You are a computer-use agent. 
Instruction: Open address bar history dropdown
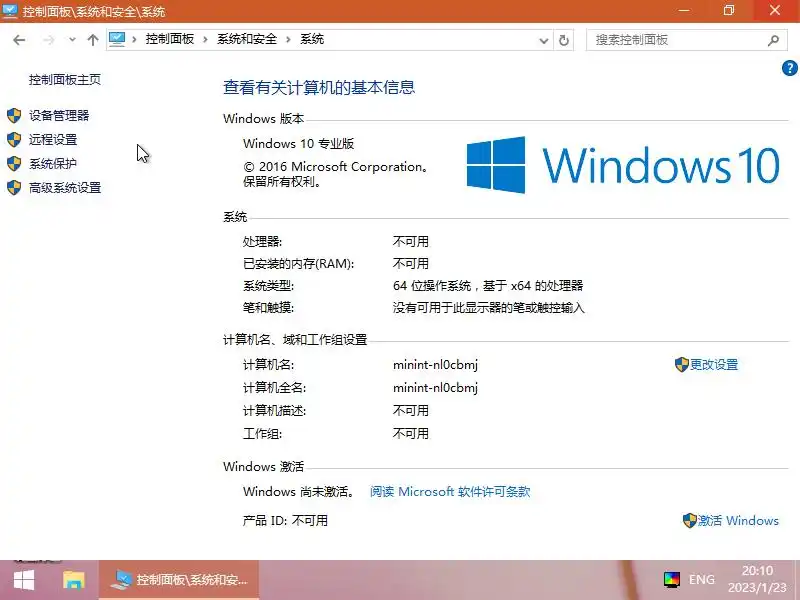(544, 40)
